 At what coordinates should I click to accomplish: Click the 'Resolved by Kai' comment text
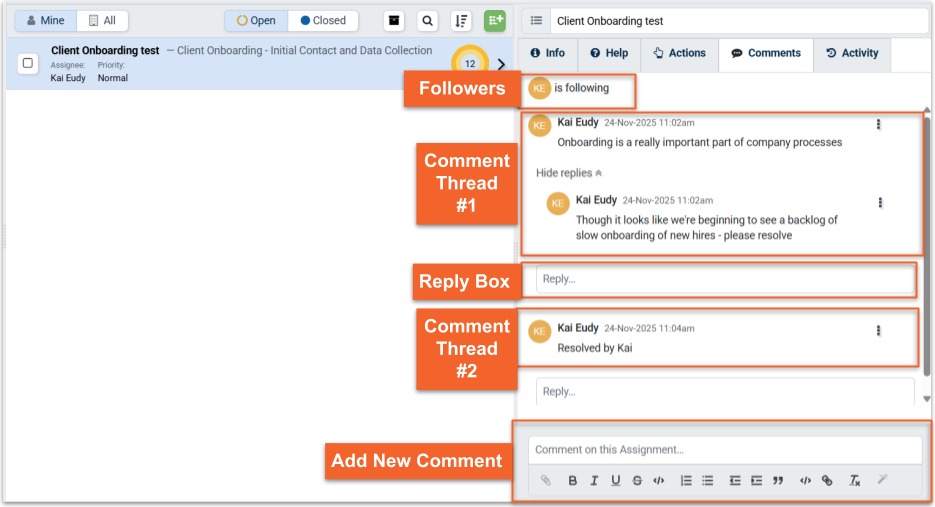(595, 348)
